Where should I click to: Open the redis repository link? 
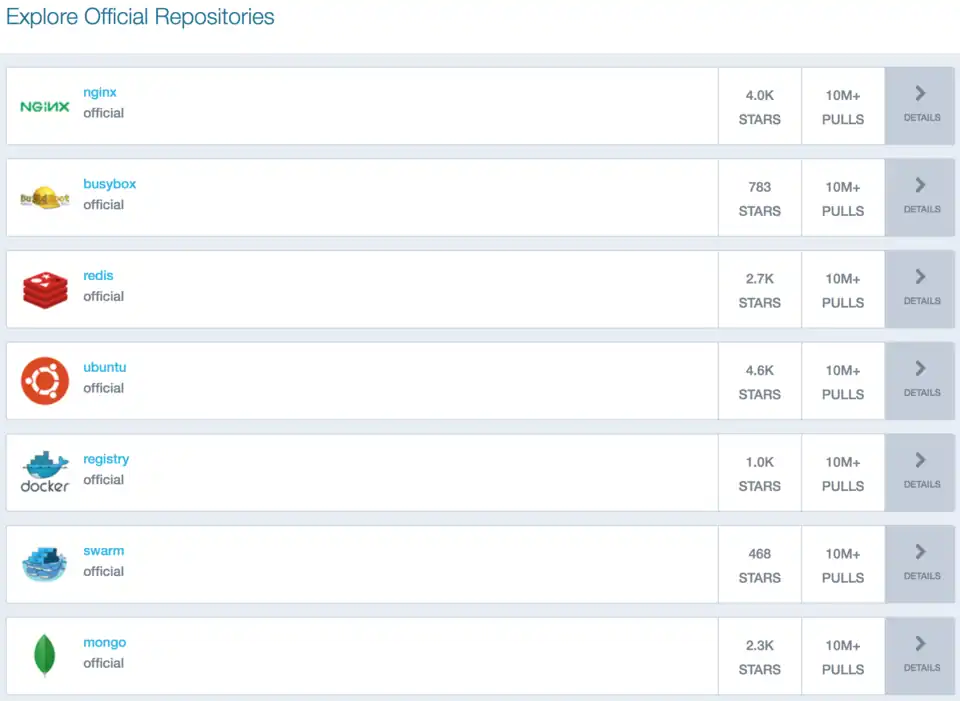(x=98, y=275)
